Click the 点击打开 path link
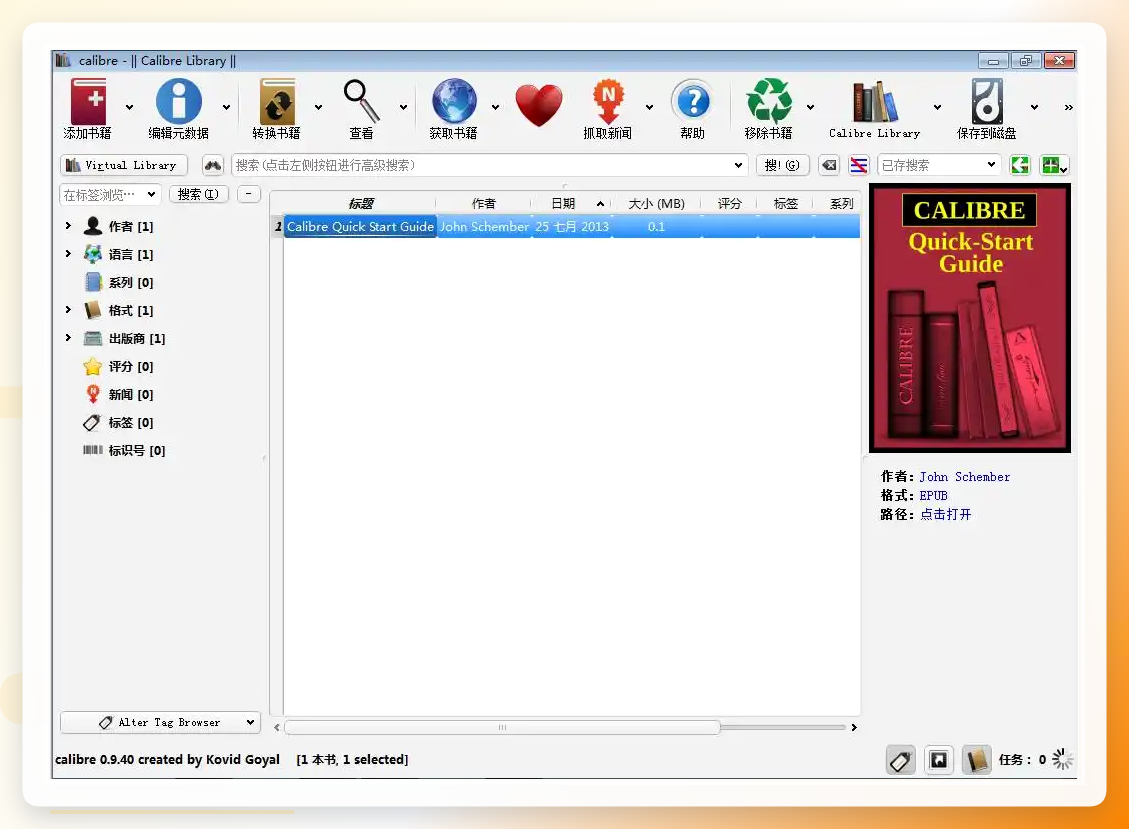1129x829 pixels. pos(945,514)
